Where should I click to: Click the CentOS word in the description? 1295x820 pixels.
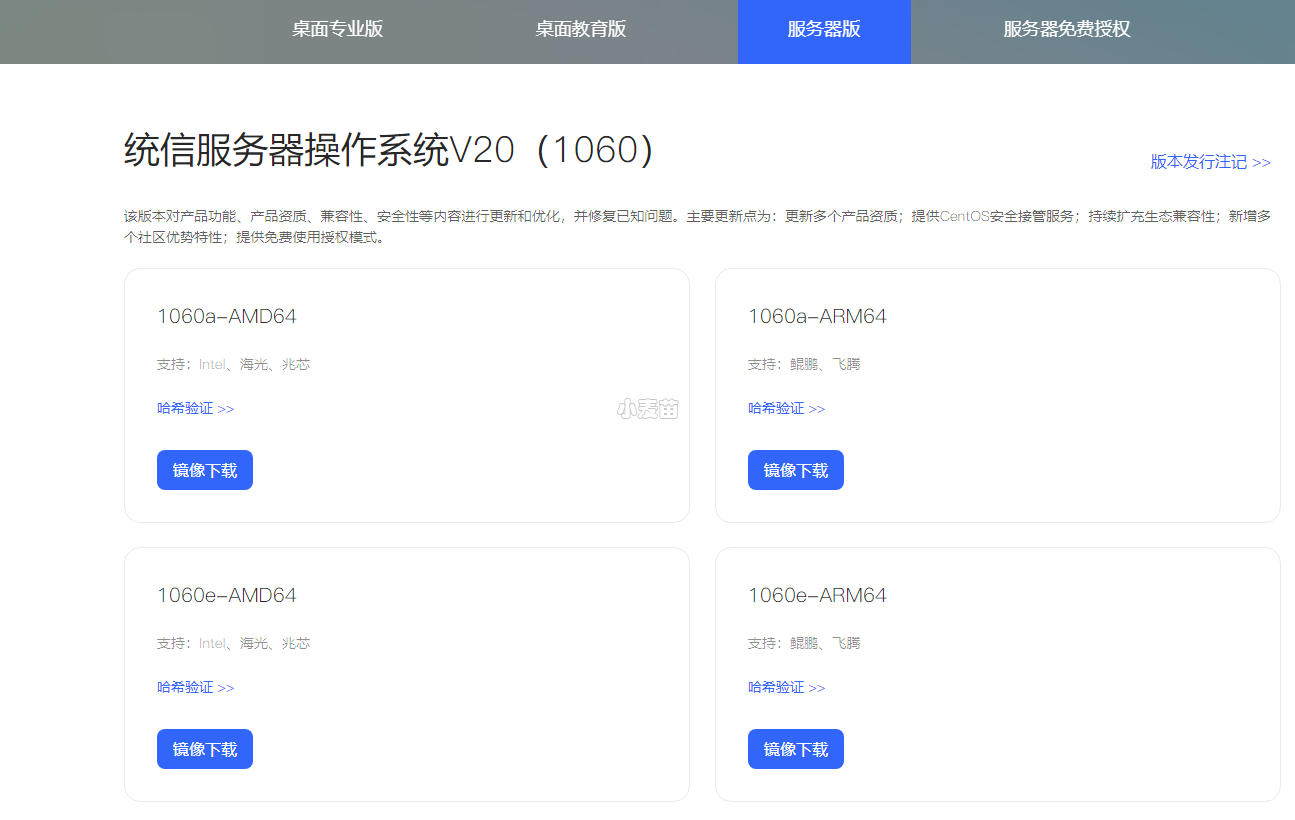[x=964, y=216]
